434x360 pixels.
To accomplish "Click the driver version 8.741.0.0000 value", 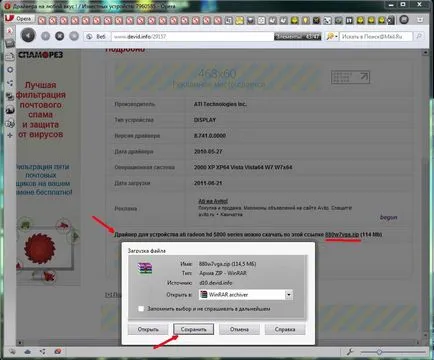I will tap(210, 136).
